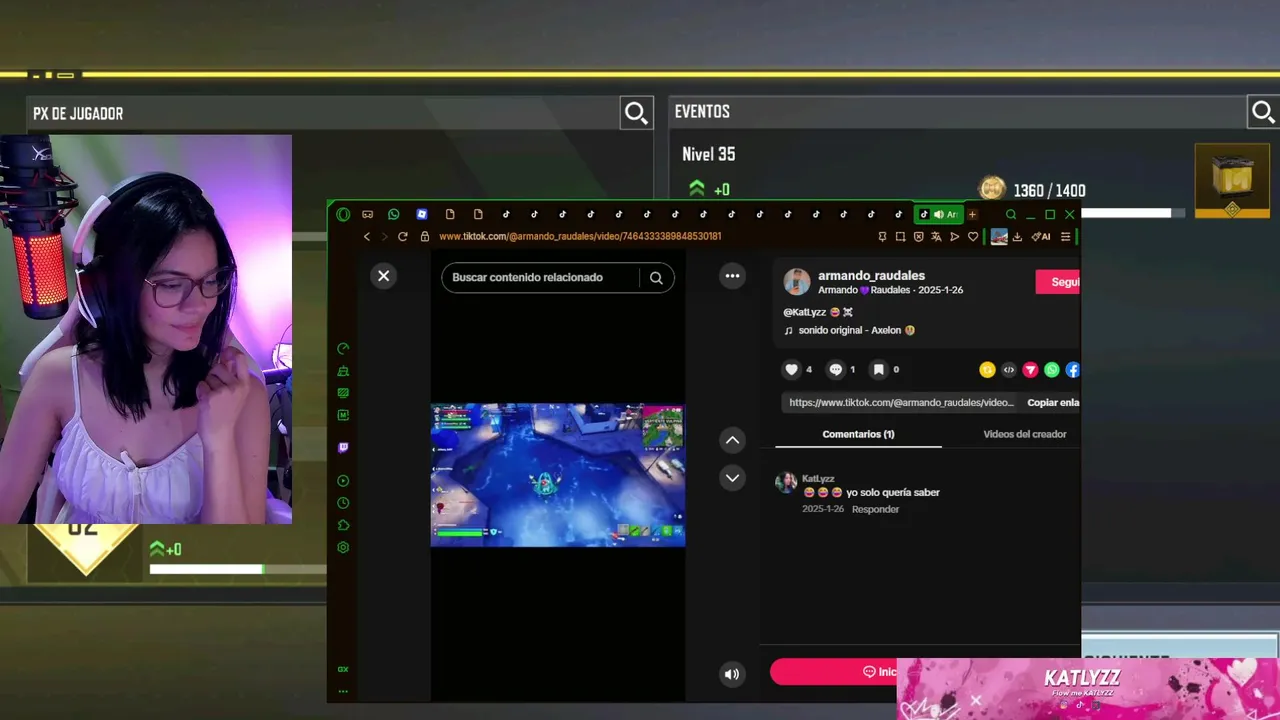
Task: Share the video to Facebook
Action: click(x=1073, y=370)
